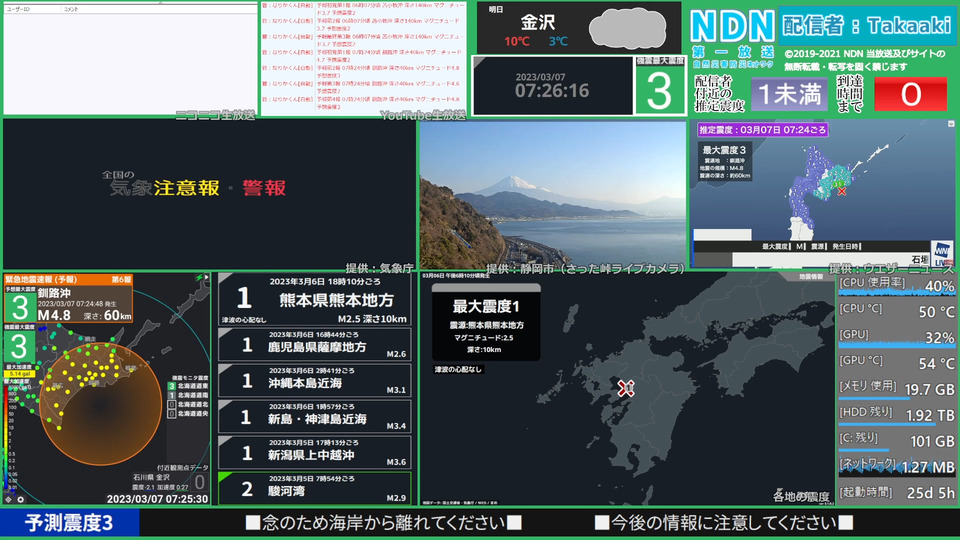Click the 金沢 forecast city name
The width and height of the screenshot is (960, 540).
point(538,23)
